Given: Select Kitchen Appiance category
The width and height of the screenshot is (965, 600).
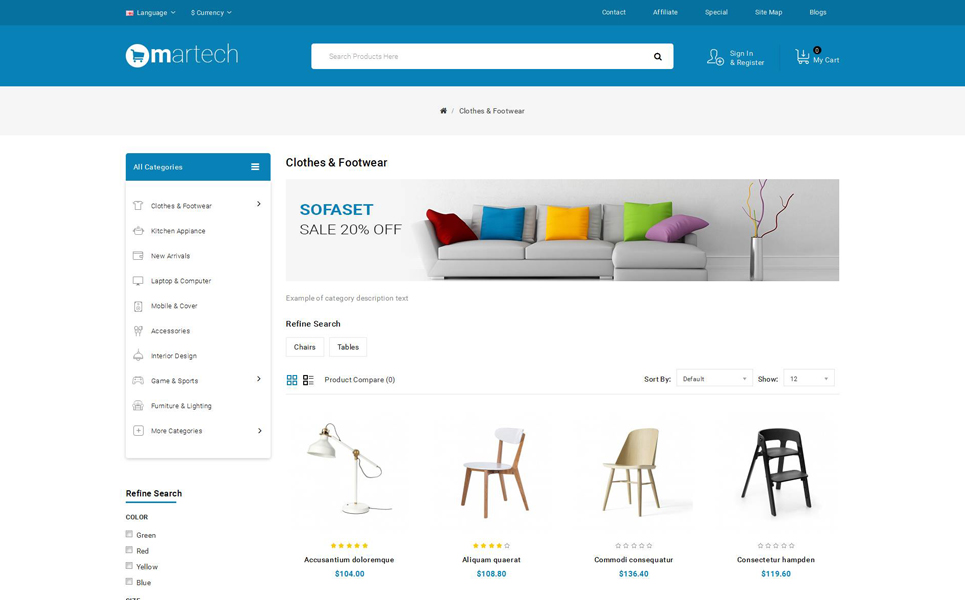Looking at the screenshot, I should [x=178, y=231].
